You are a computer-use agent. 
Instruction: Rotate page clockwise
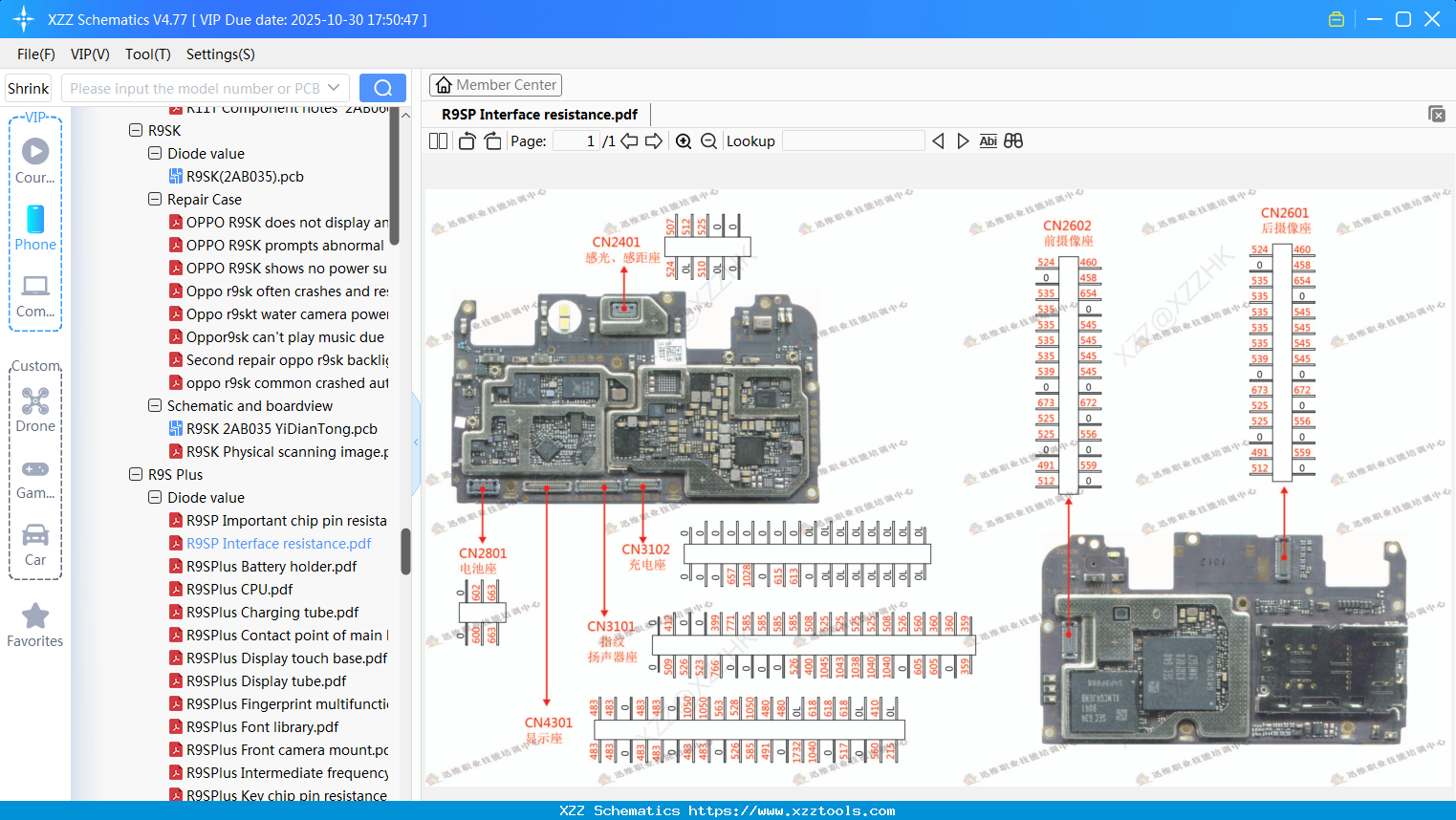492,141
